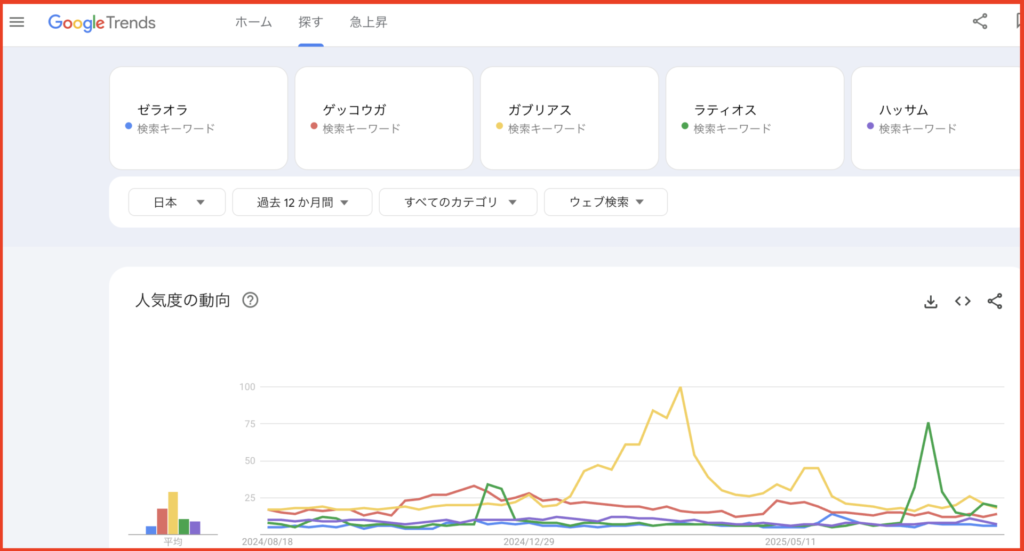This screenshot has width=1024, height=551.
Task: Go to the ホーム tab
Action: pyautogui.click(x=253, y=22)
